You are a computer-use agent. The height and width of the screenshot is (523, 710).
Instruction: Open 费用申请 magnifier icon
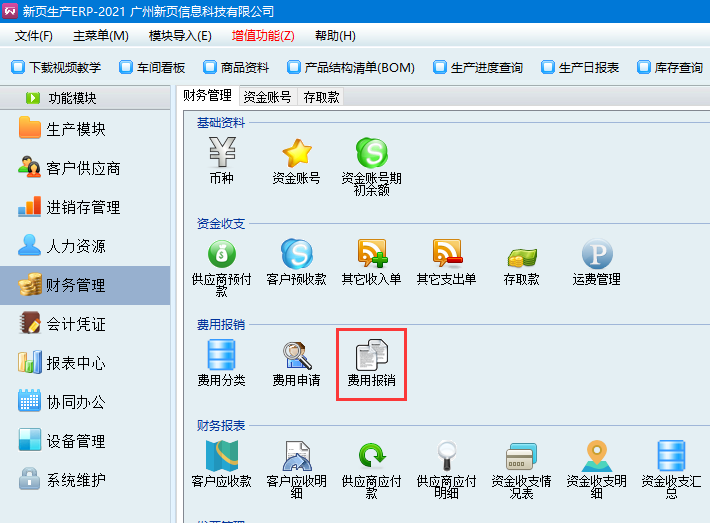297,356
